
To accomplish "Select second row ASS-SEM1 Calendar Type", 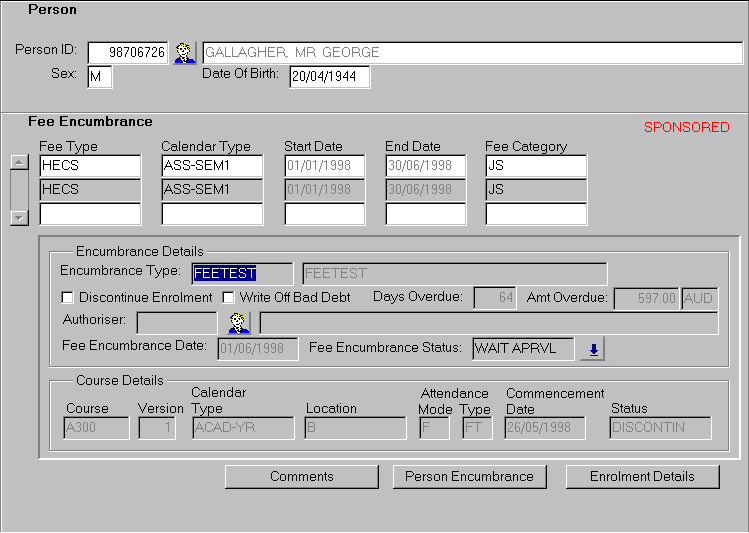I will [211, 190].
